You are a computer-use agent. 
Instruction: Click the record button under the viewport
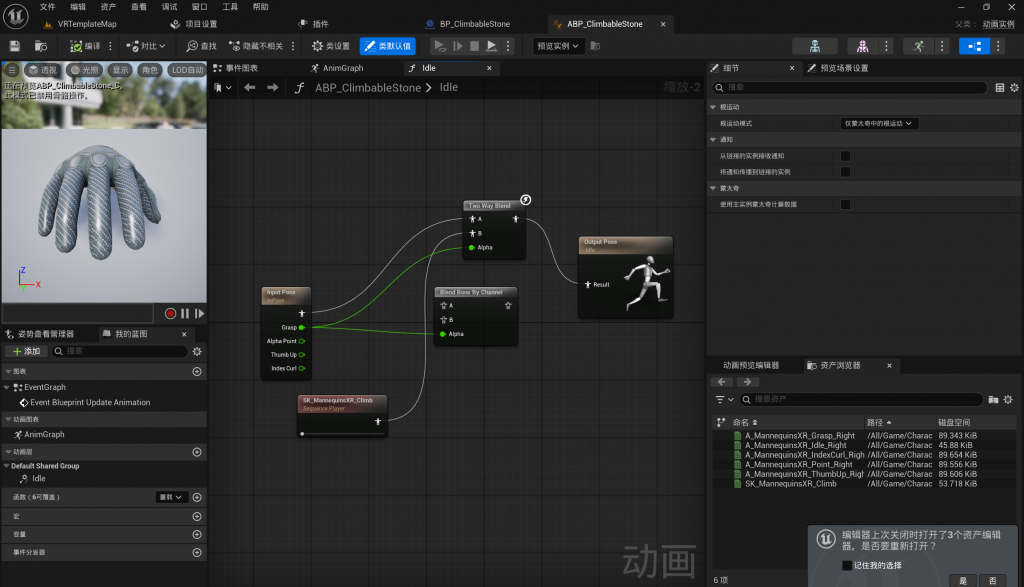coord(170,313)
